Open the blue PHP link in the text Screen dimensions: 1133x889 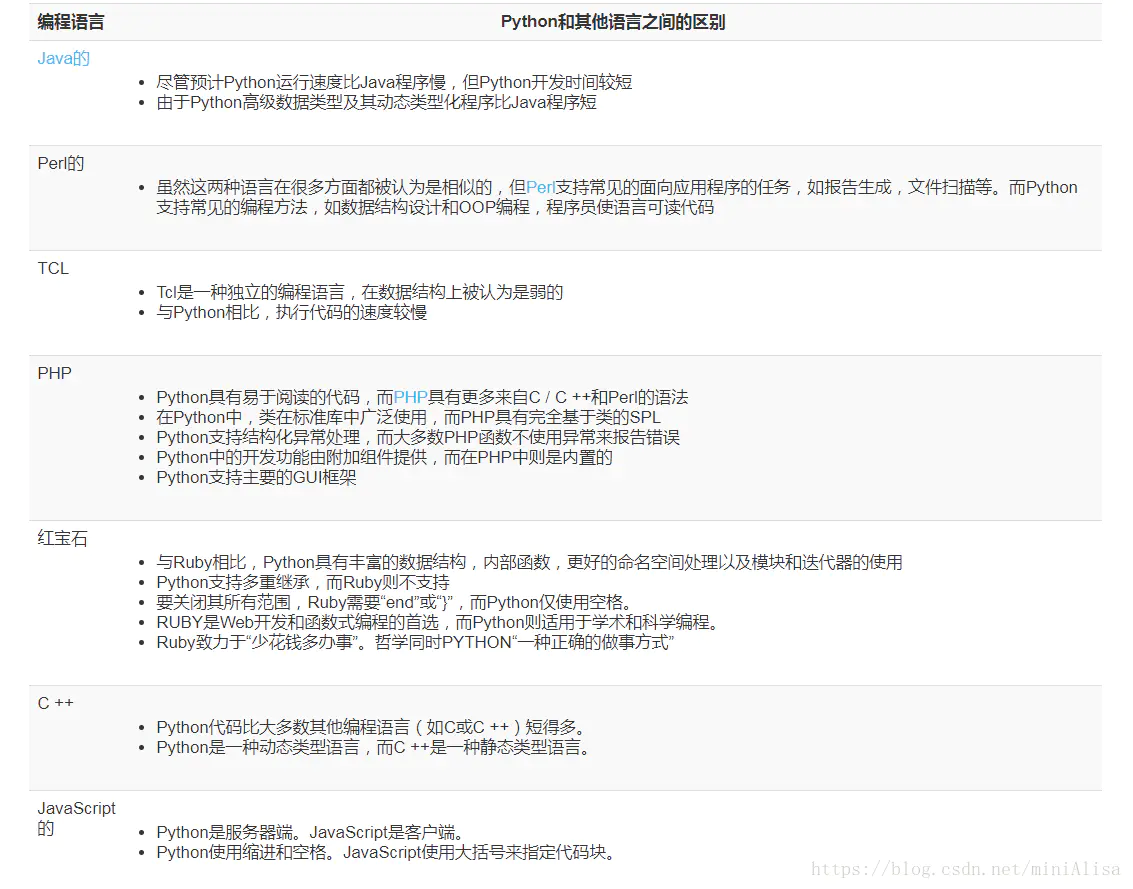point(410,397)
